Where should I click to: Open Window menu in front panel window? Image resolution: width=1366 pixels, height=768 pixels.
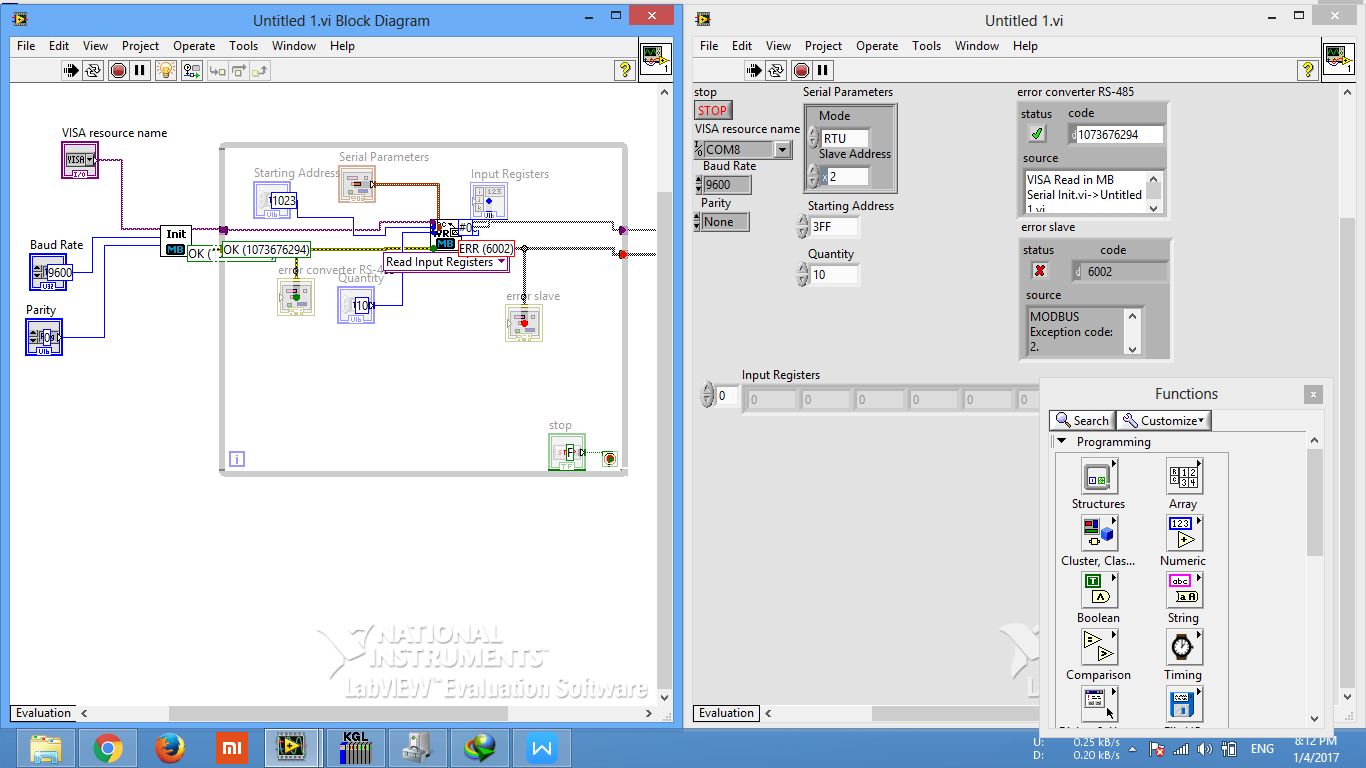click(977, 45)
